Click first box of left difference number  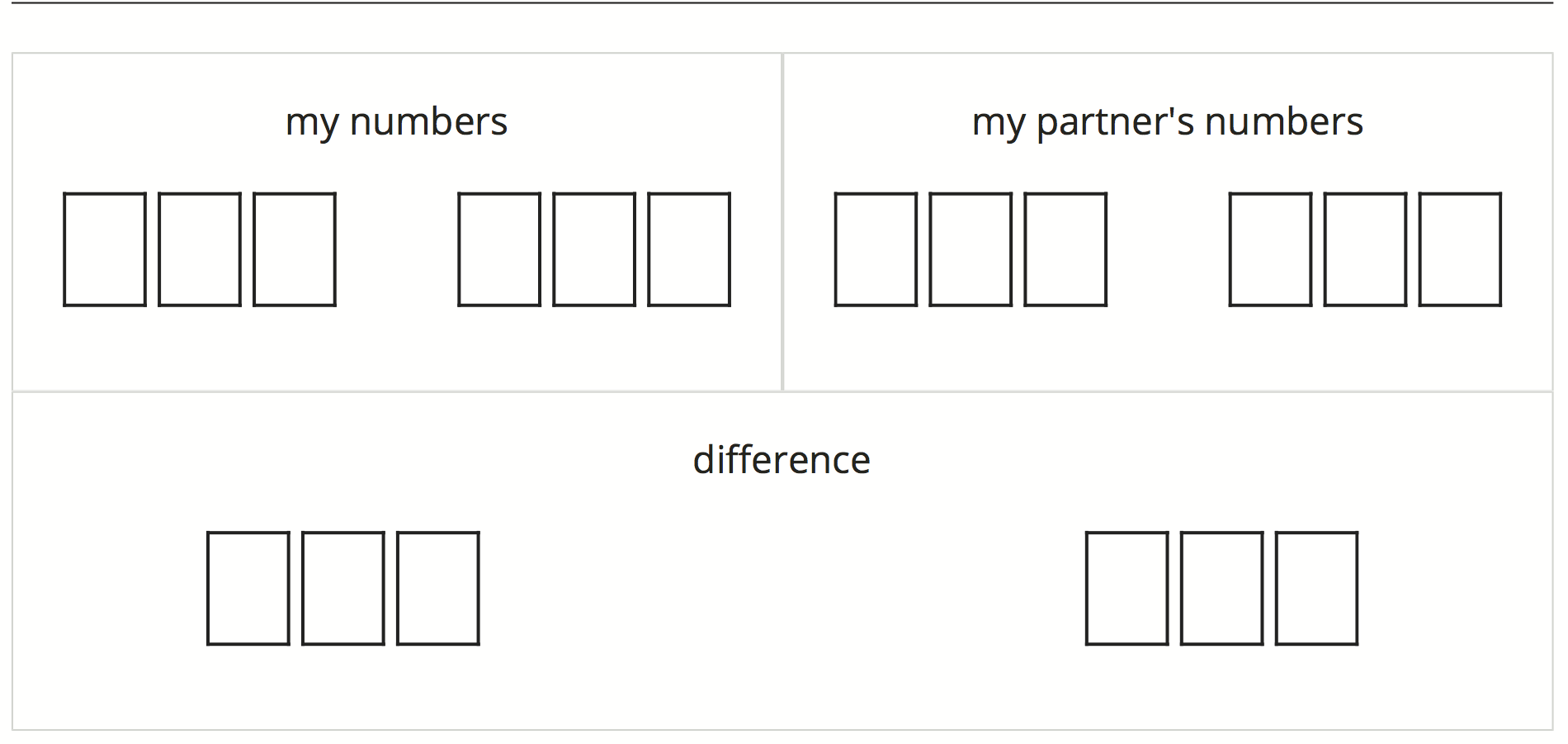coord(248,588)
